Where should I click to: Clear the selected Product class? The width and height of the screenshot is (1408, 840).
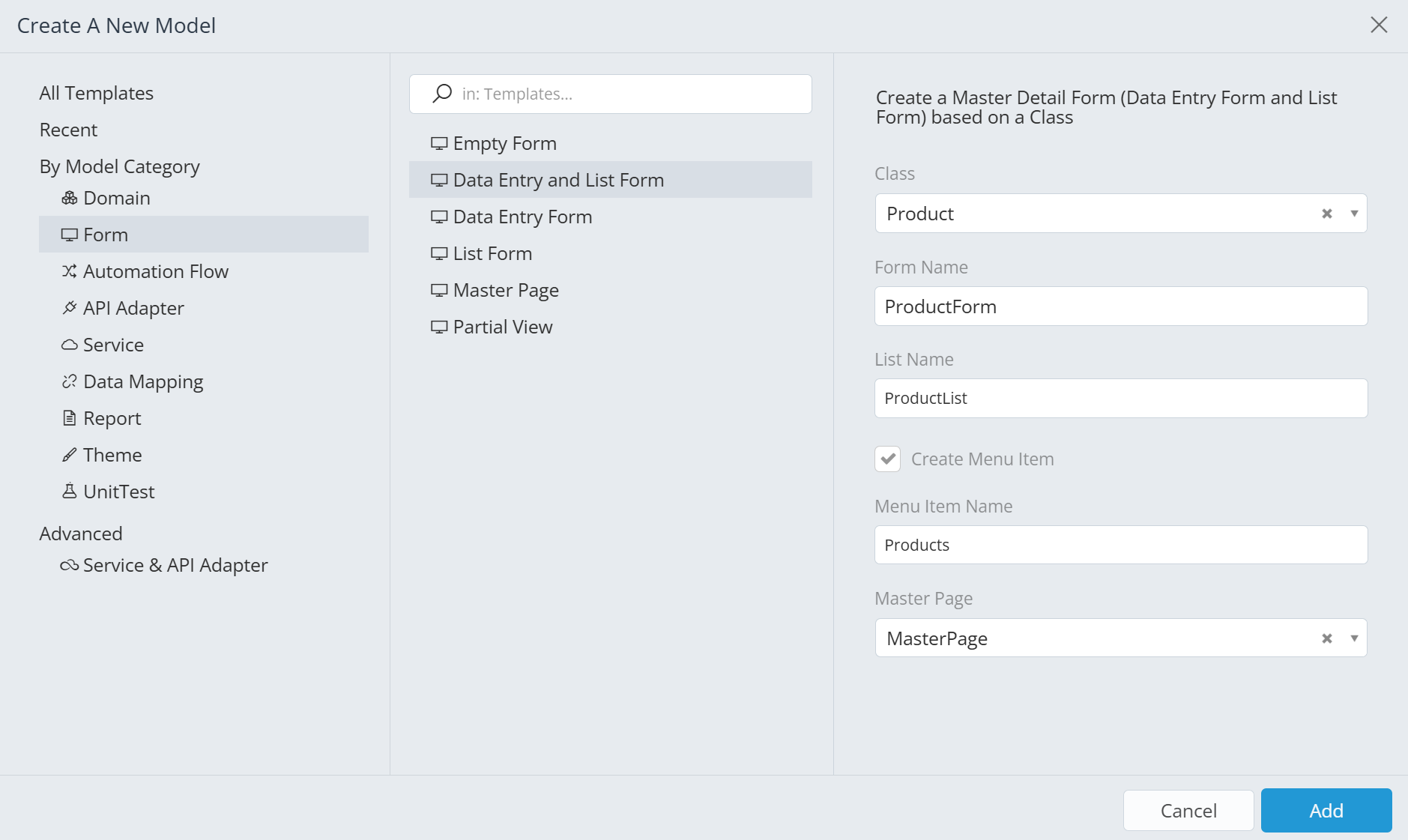coord(1326,213)
